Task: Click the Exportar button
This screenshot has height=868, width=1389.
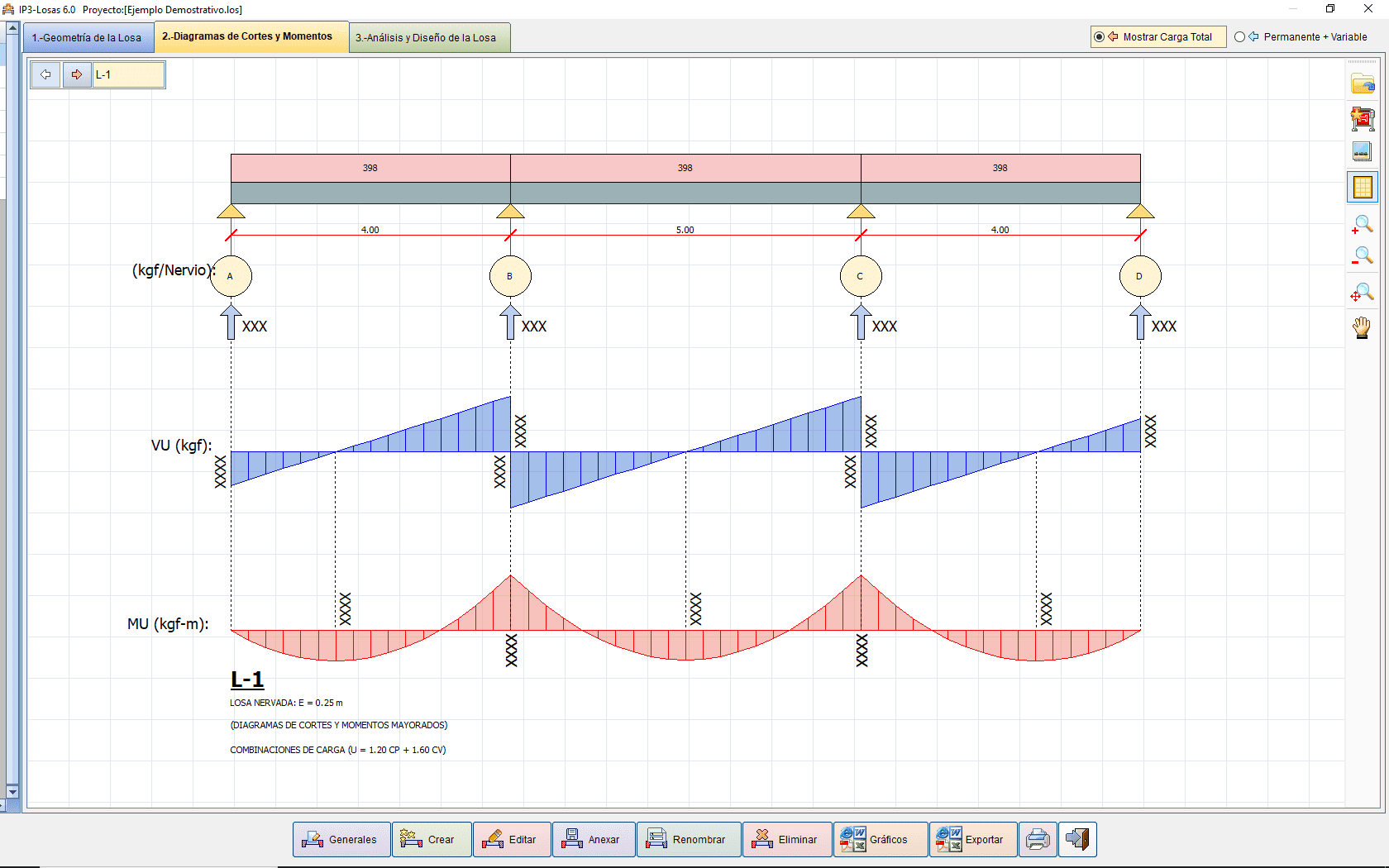Action: click(x=973, y=839)
